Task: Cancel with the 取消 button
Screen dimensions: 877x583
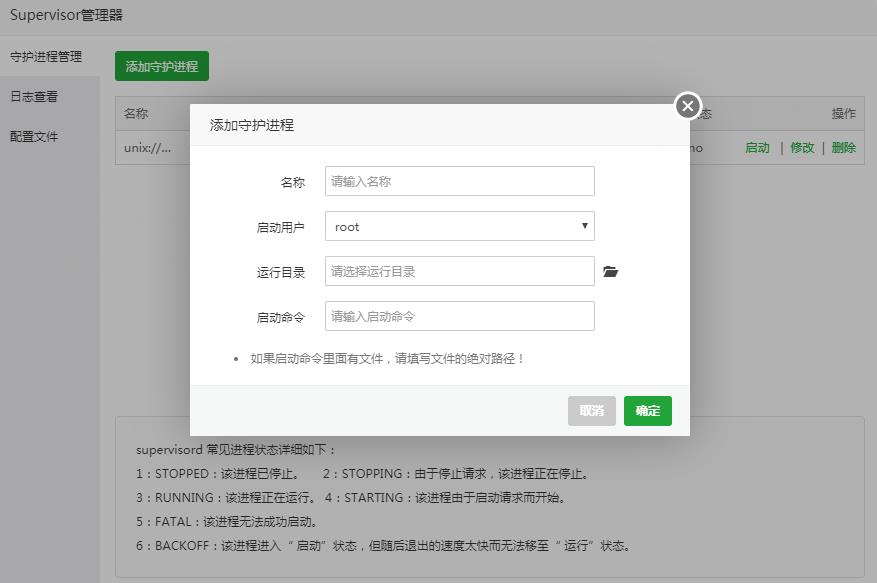Action: click(592, 411)
